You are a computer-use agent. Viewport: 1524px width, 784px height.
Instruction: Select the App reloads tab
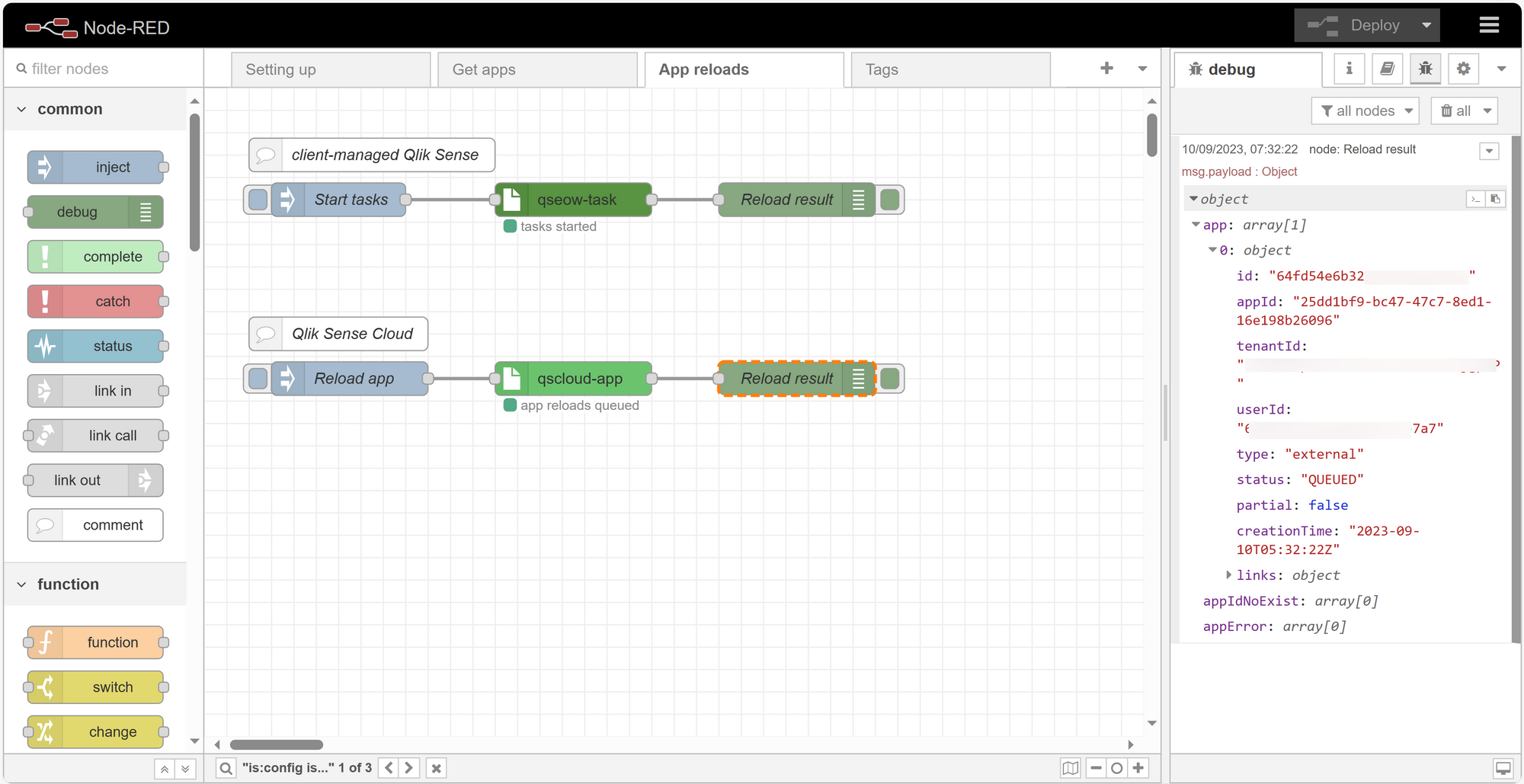(744, 69)
